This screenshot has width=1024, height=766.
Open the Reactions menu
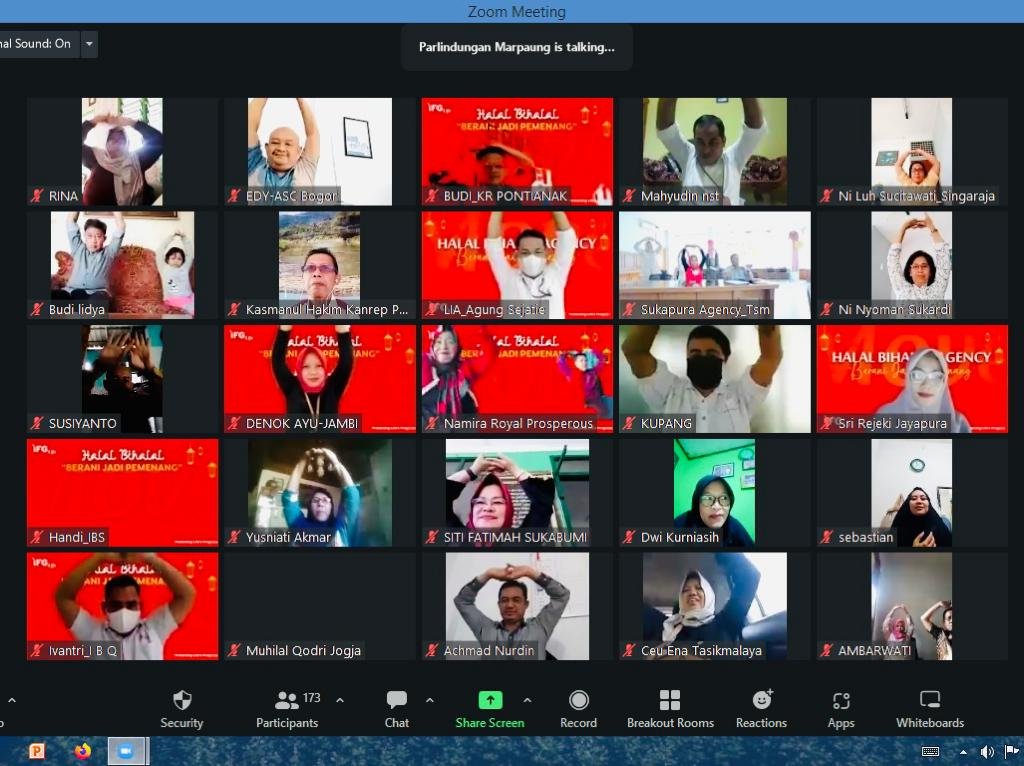(x=761, y=710)
